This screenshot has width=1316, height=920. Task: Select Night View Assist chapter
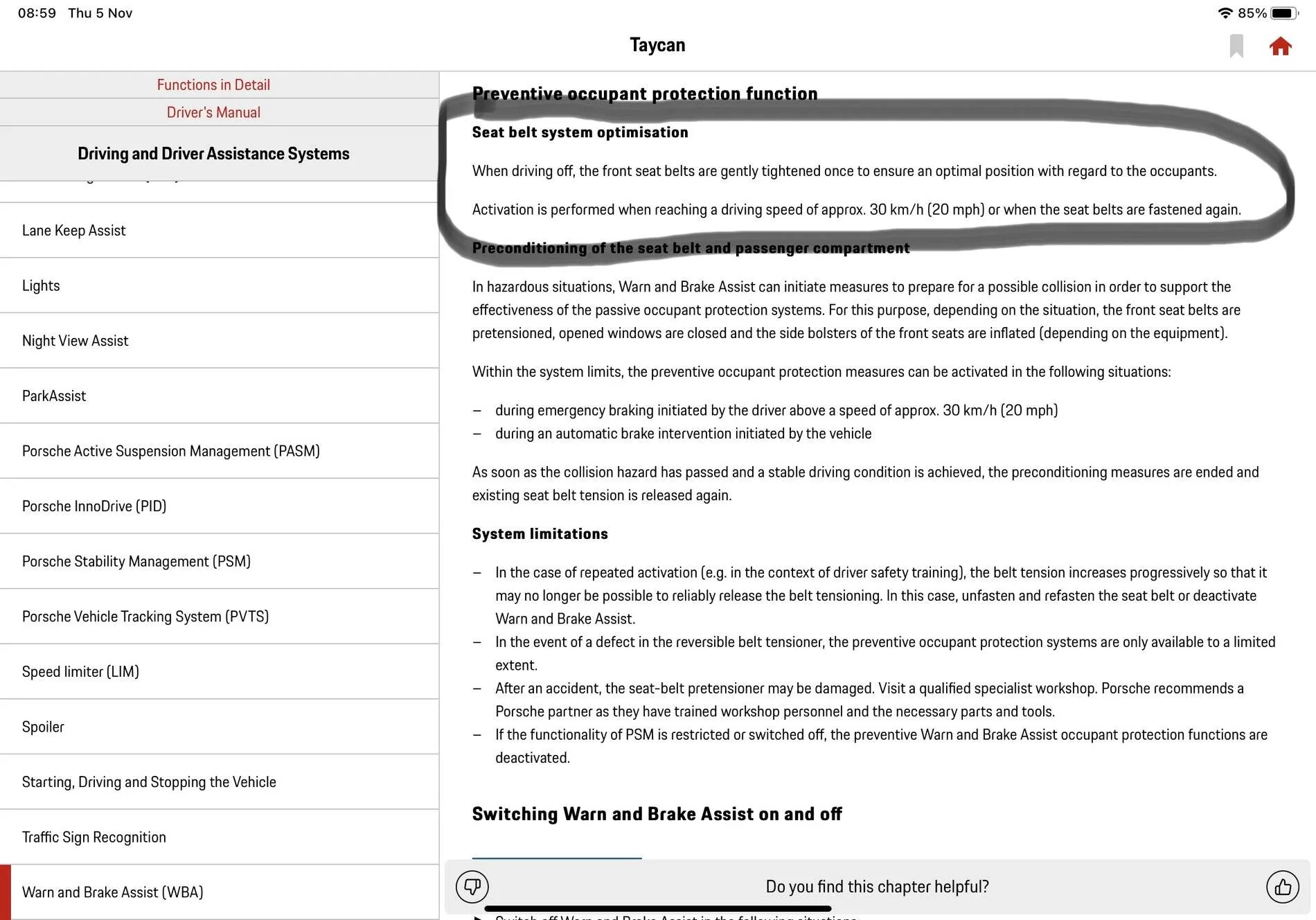[220, 340]
